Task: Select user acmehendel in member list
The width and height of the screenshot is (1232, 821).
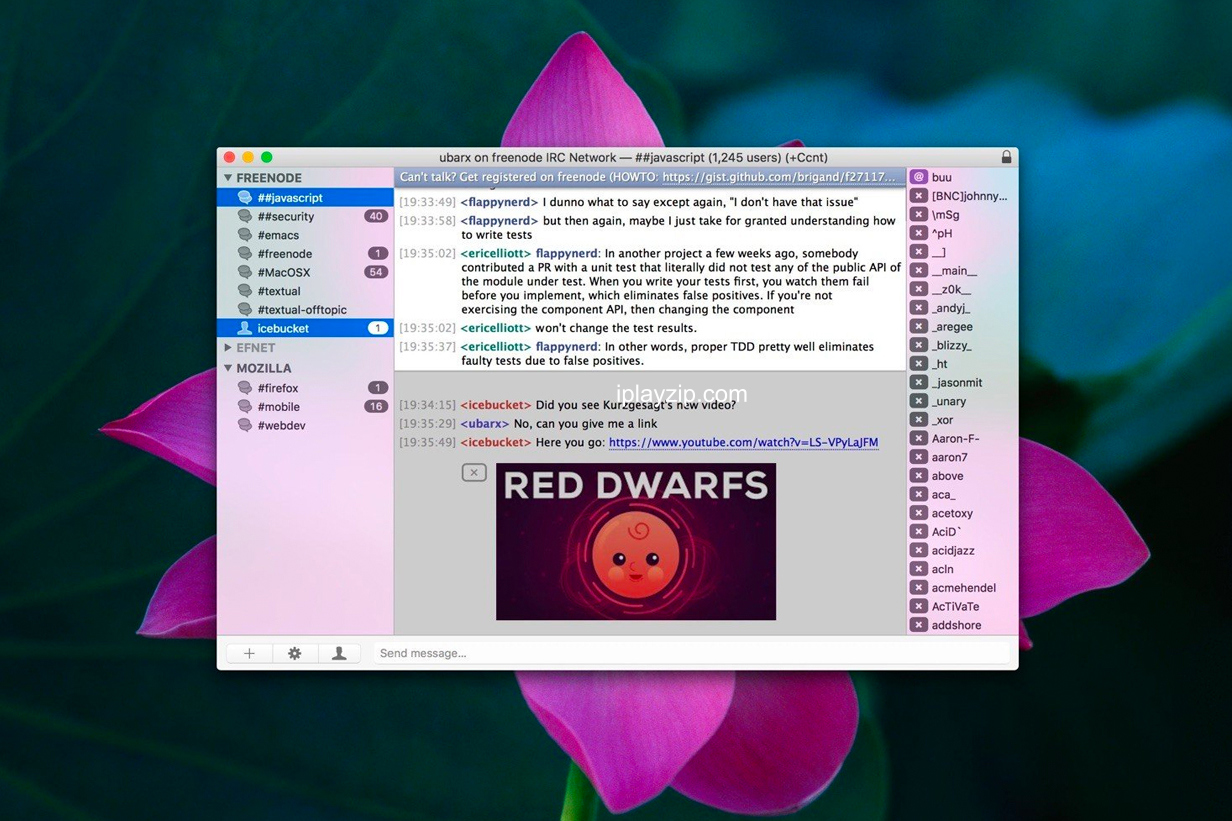Action: pos(963,588)
